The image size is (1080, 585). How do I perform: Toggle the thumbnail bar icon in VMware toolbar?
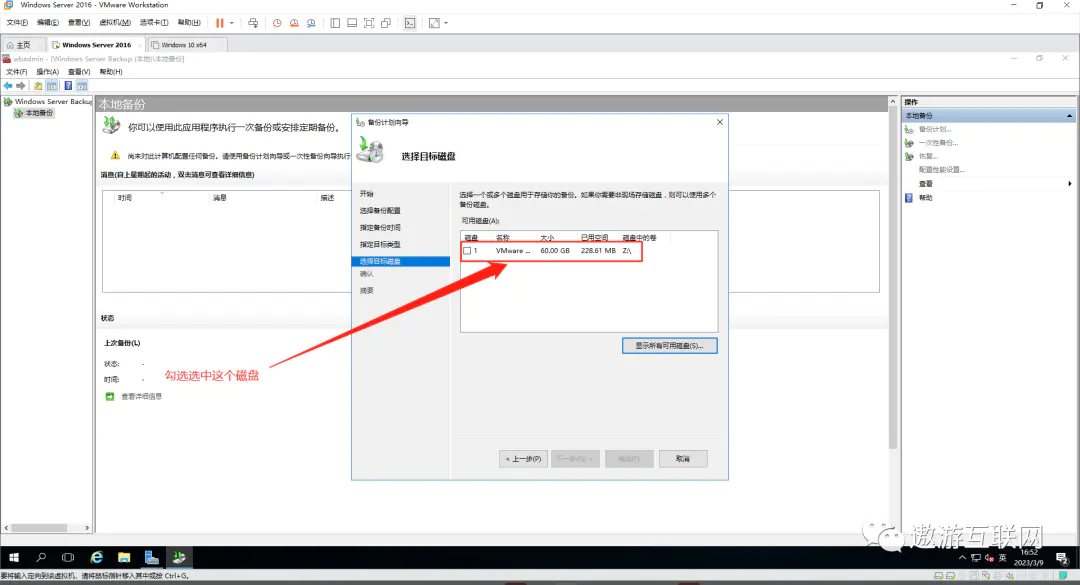[352, 23]
